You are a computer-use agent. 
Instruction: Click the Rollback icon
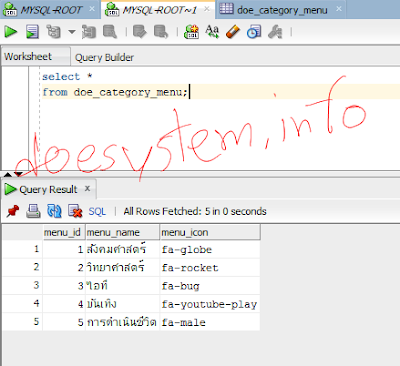[x=161, y=32]
